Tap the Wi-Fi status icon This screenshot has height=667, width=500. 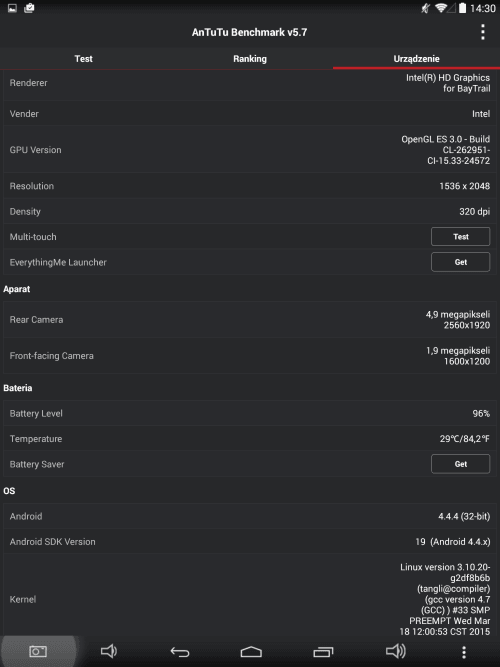(x=441, y=8)
